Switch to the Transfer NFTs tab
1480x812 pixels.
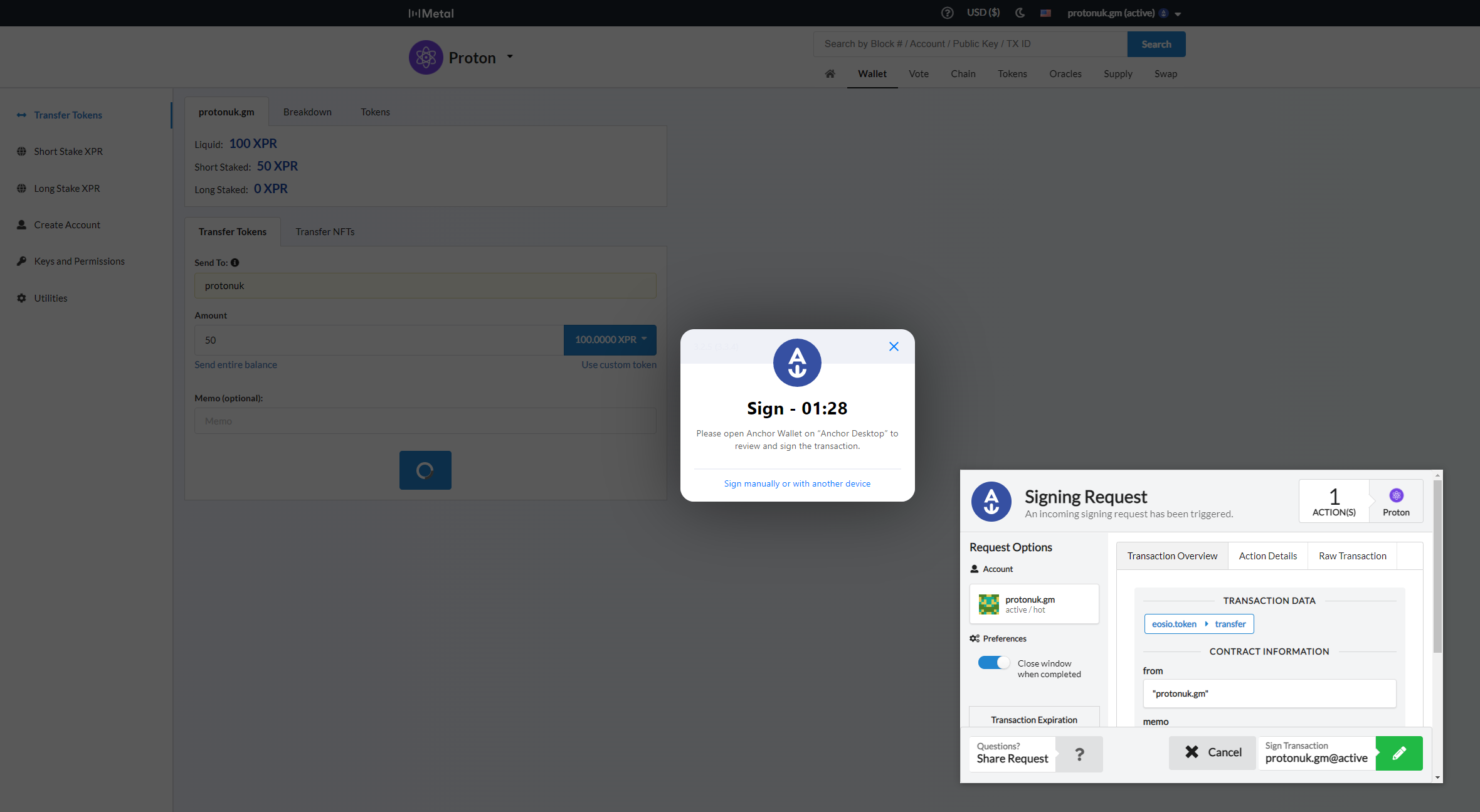point(325,232)
